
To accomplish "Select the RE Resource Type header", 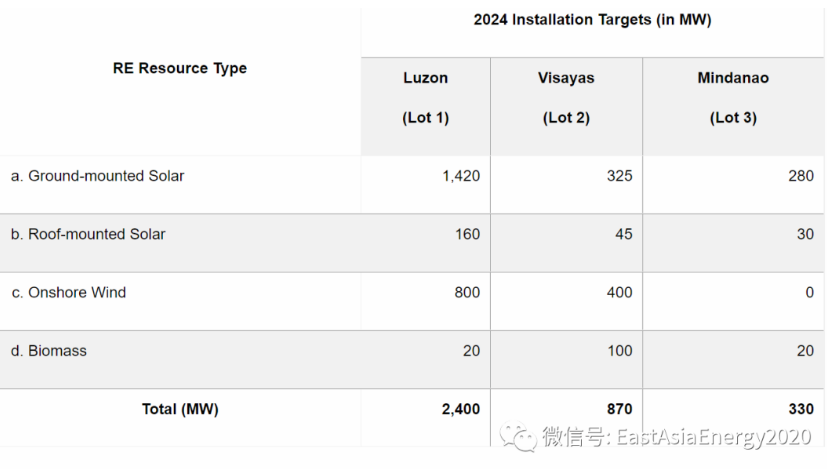I will (180, 68).
